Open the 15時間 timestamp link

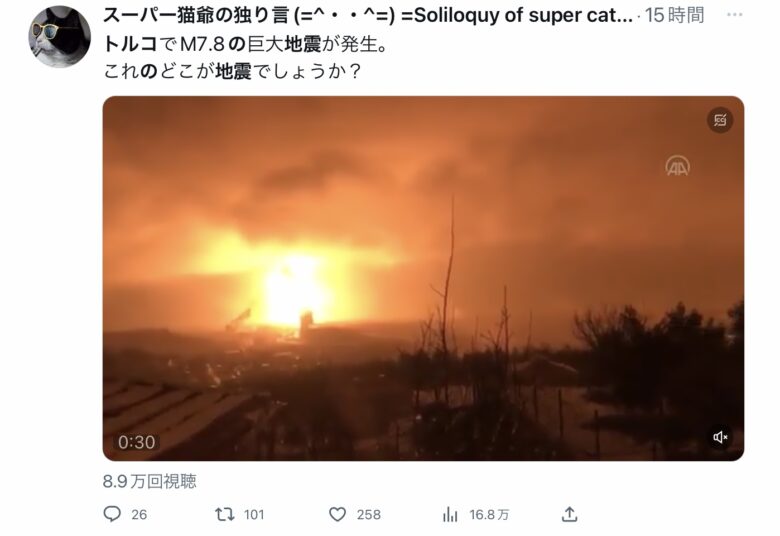[x=674, y=15]
